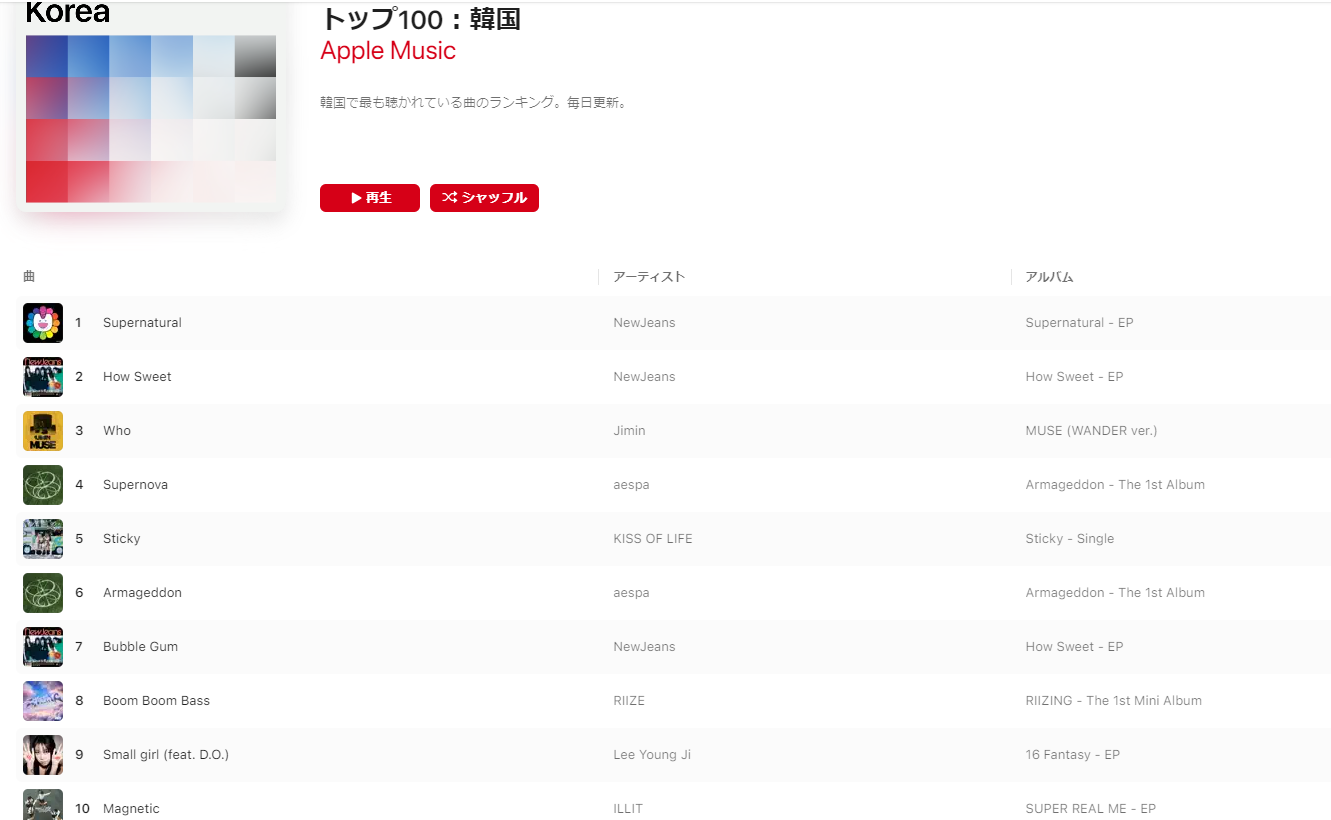Image resolution: width=1331 pixels, height=820 pixels.
Task: Open artist Lee Young Ji link
Action: click(x=652, y=755)
